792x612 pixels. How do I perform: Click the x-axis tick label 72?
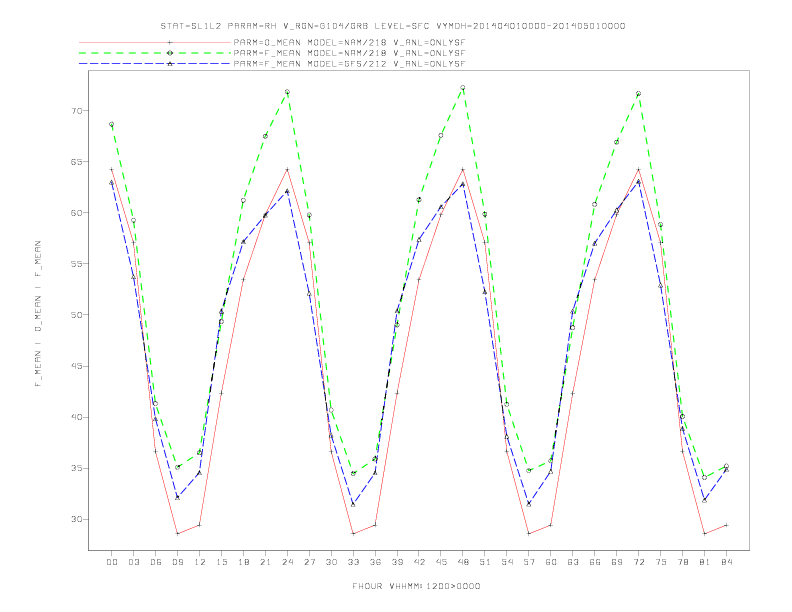[x=638, y=562]
